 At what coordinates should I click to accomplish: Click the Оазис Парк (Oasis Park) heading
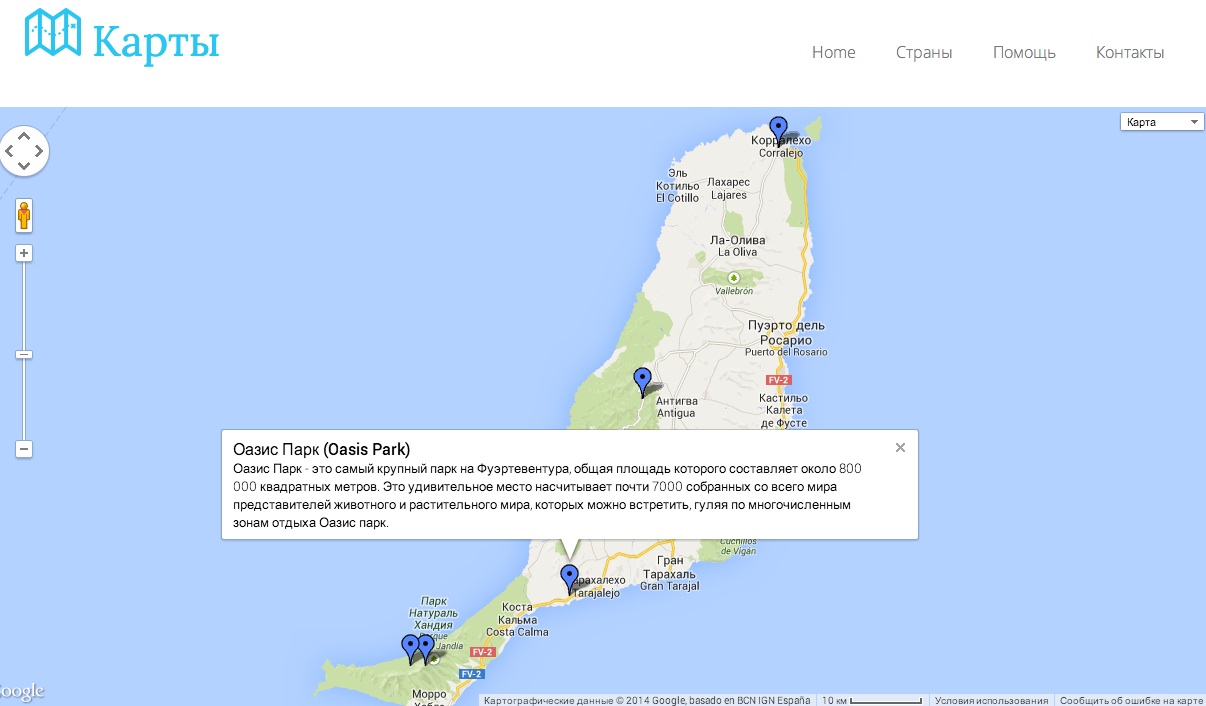(x=321, y=449)
